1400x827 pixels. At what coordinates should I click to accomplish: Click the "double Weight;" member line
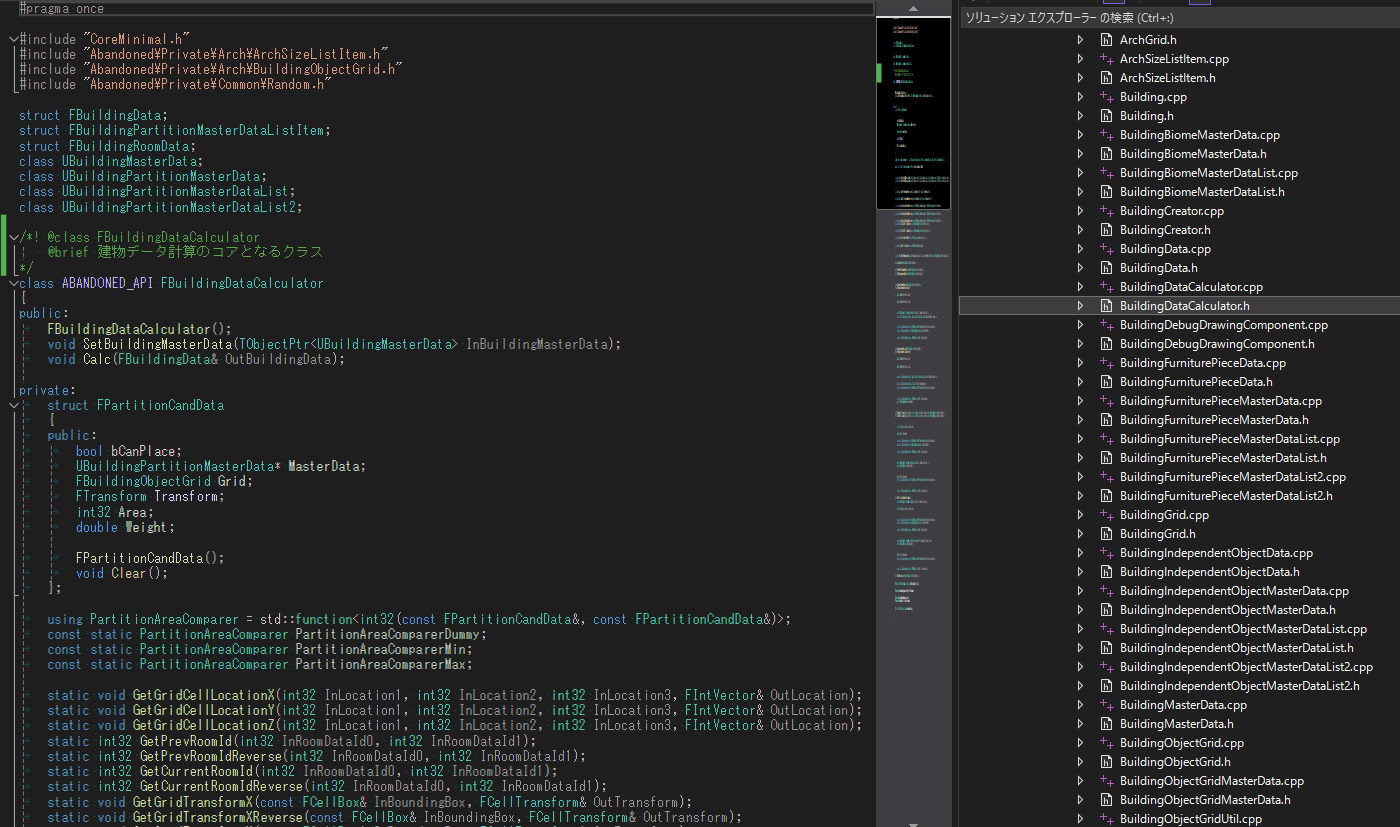125,527
